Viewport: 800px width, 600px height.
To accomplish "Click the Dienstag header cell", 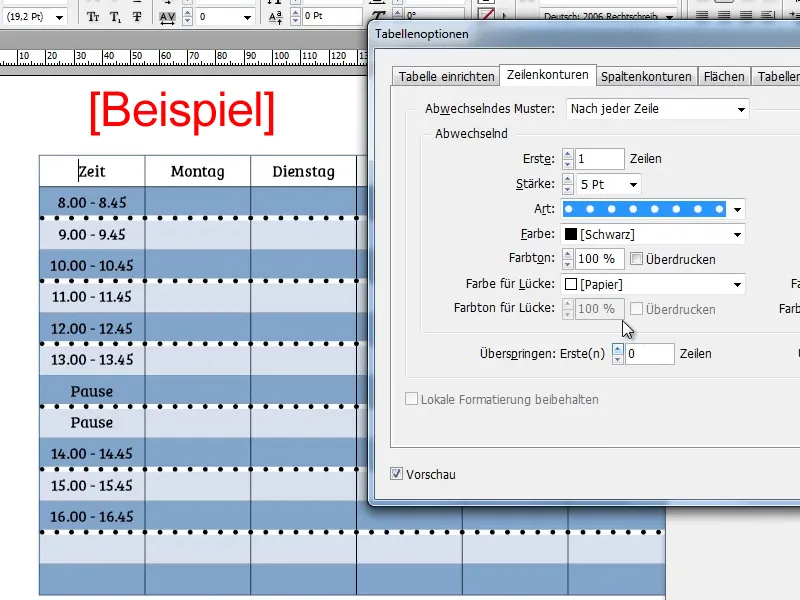I will [303, 171].
